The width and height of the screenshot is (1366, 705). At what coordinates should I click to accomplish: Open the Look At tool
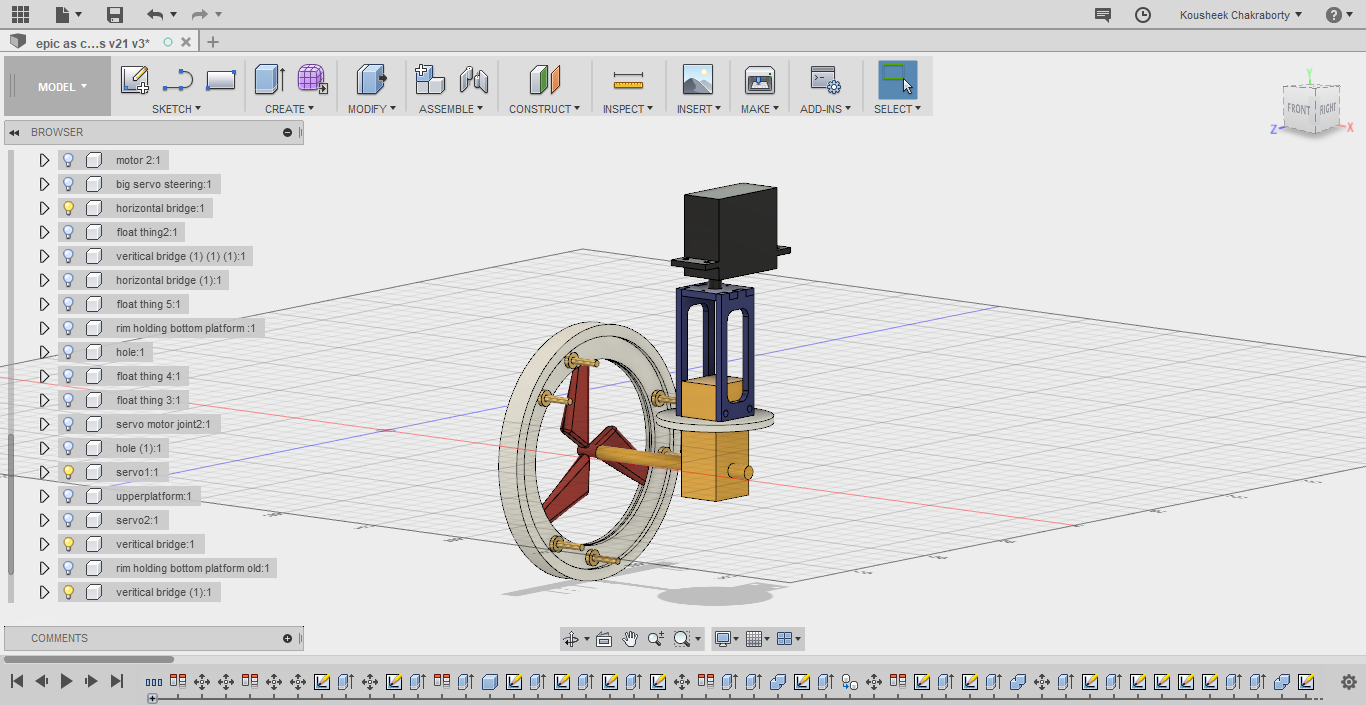click(604, 638)
